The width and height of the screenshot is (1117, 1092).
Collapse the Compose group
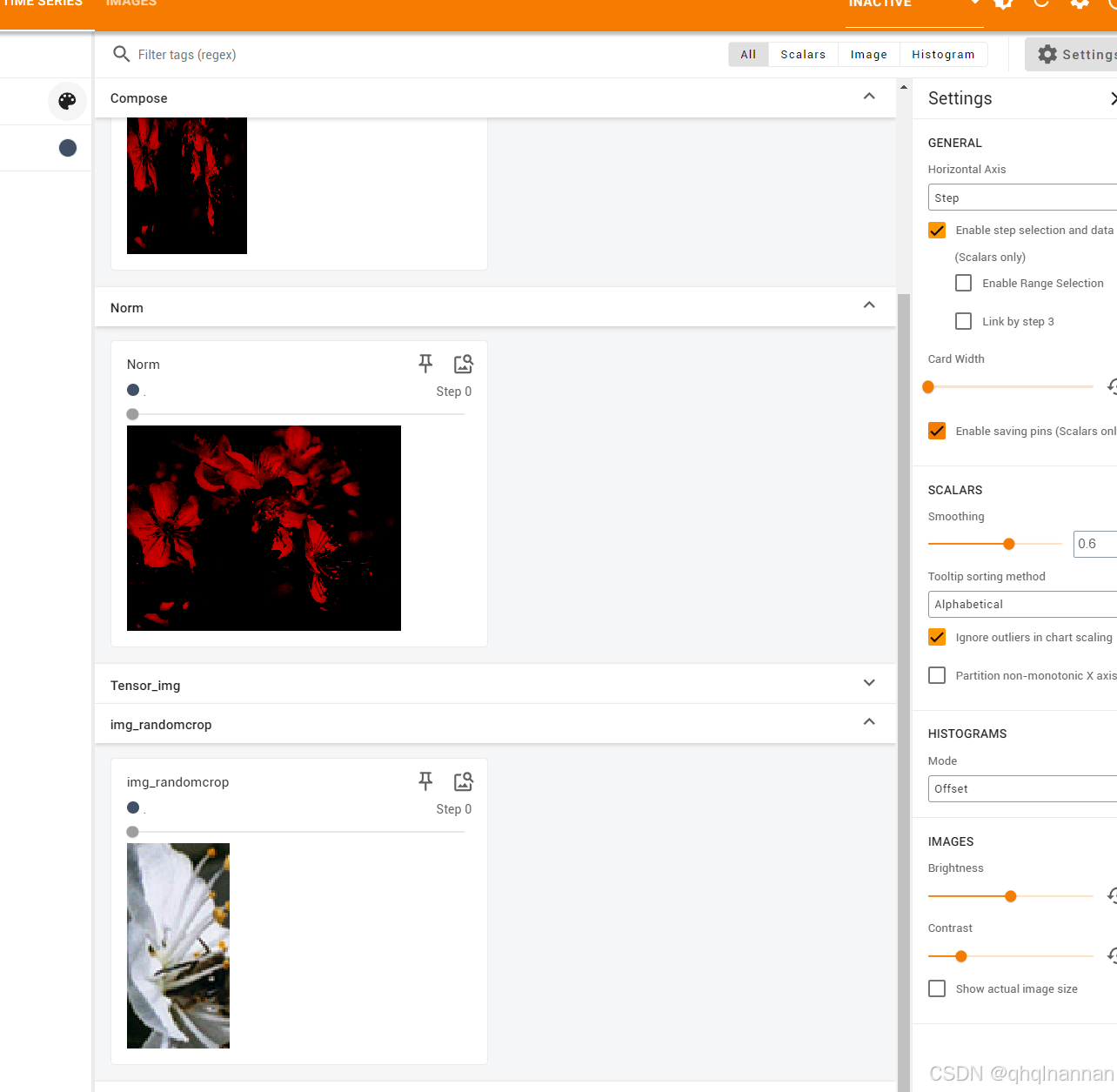869,96
